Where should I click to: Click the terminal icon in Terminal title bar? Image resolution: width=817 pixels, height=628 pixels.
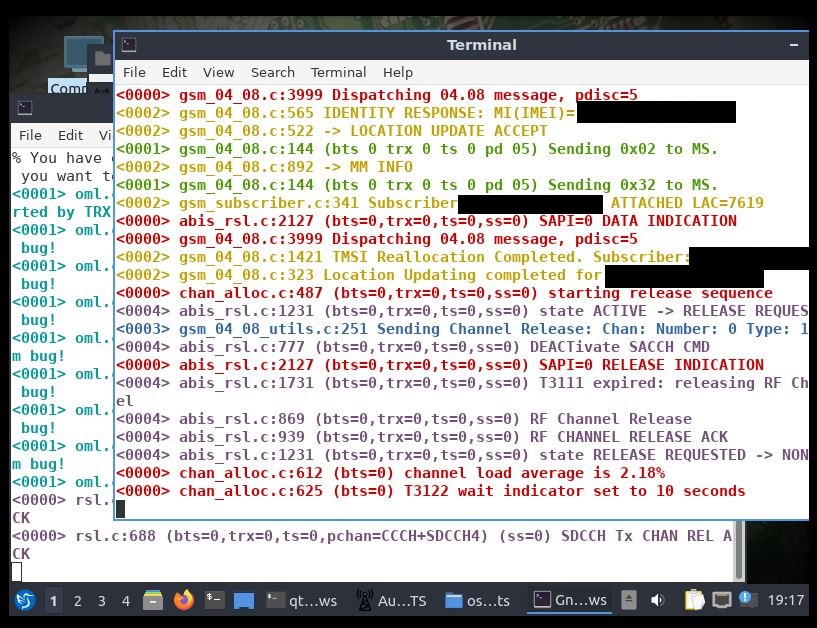(x=129, y=45)
